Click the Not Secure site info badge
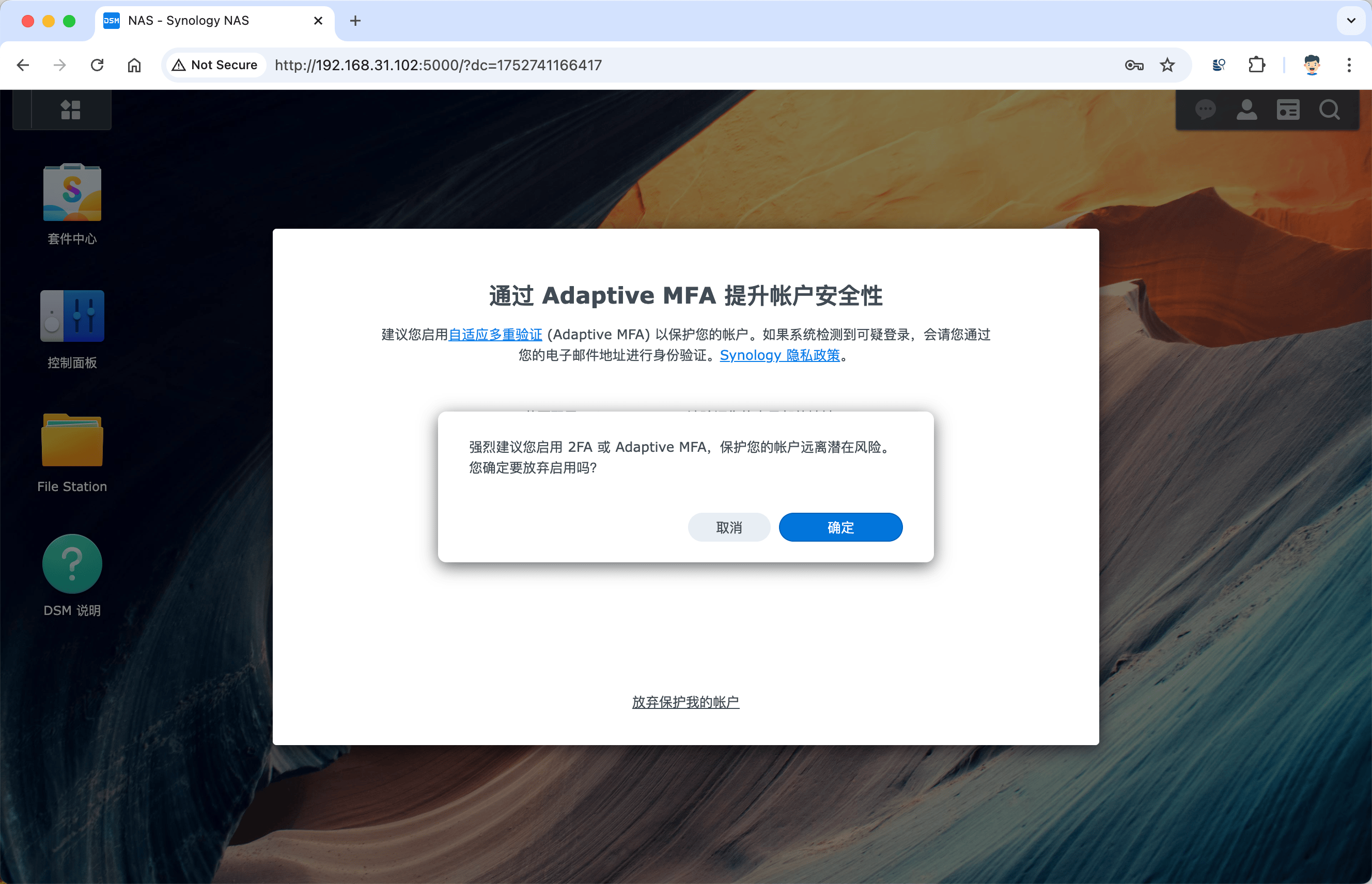1372x884 pixels. coord(215,65)
